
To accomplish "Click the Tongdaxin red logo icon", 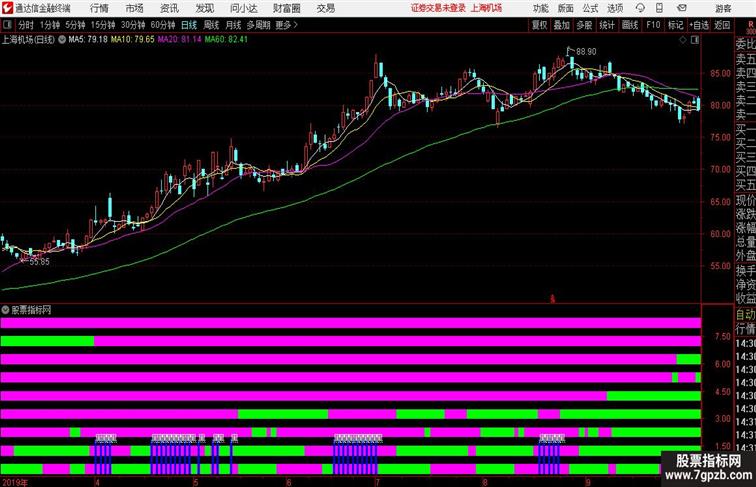I will (7, 8).
